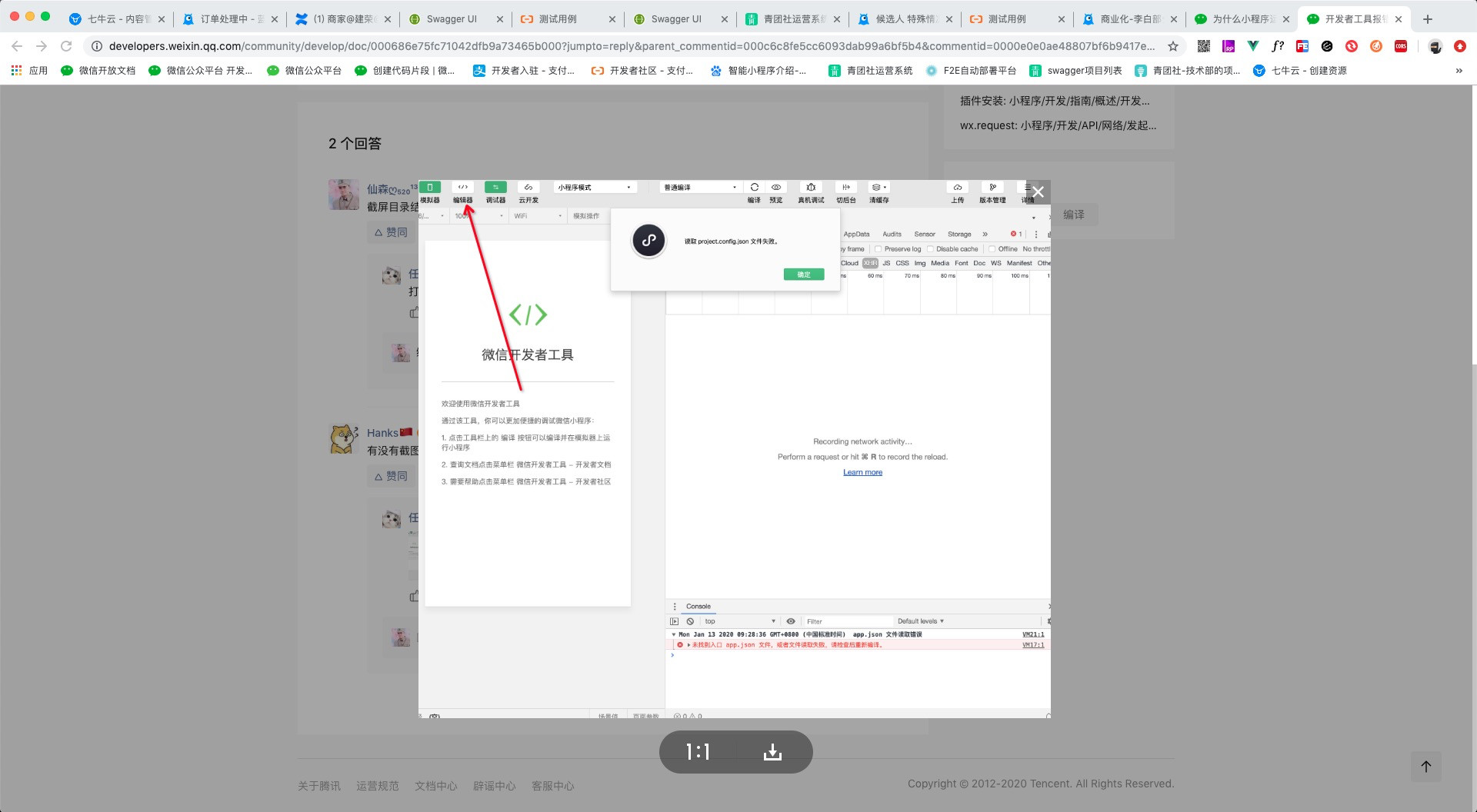
Task: Open the 青团社运营系统 bookmark
Action: [x=870, y=71]
